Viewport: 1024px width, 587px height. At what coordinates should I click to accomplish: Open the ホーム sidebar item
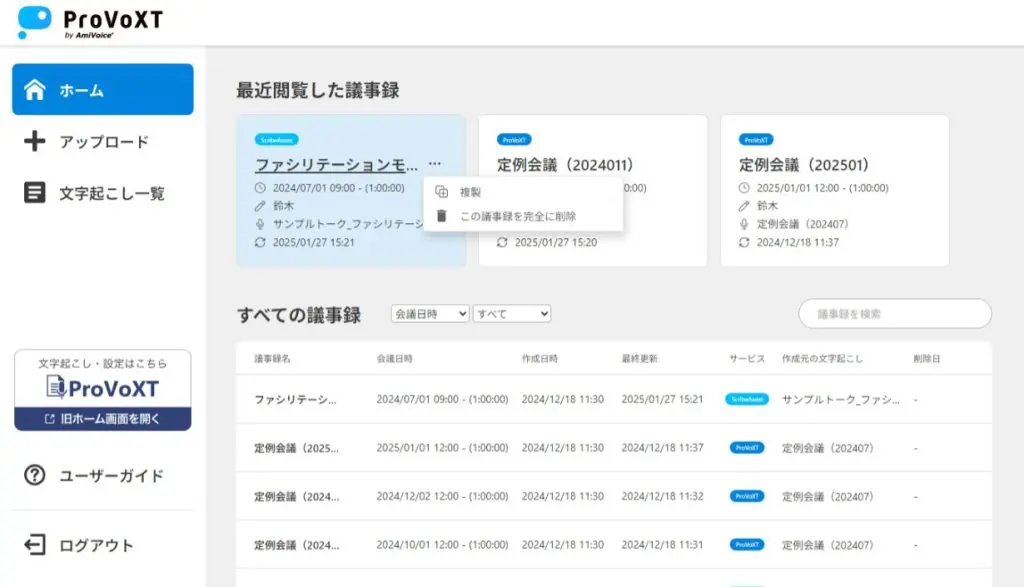point(103,89)
